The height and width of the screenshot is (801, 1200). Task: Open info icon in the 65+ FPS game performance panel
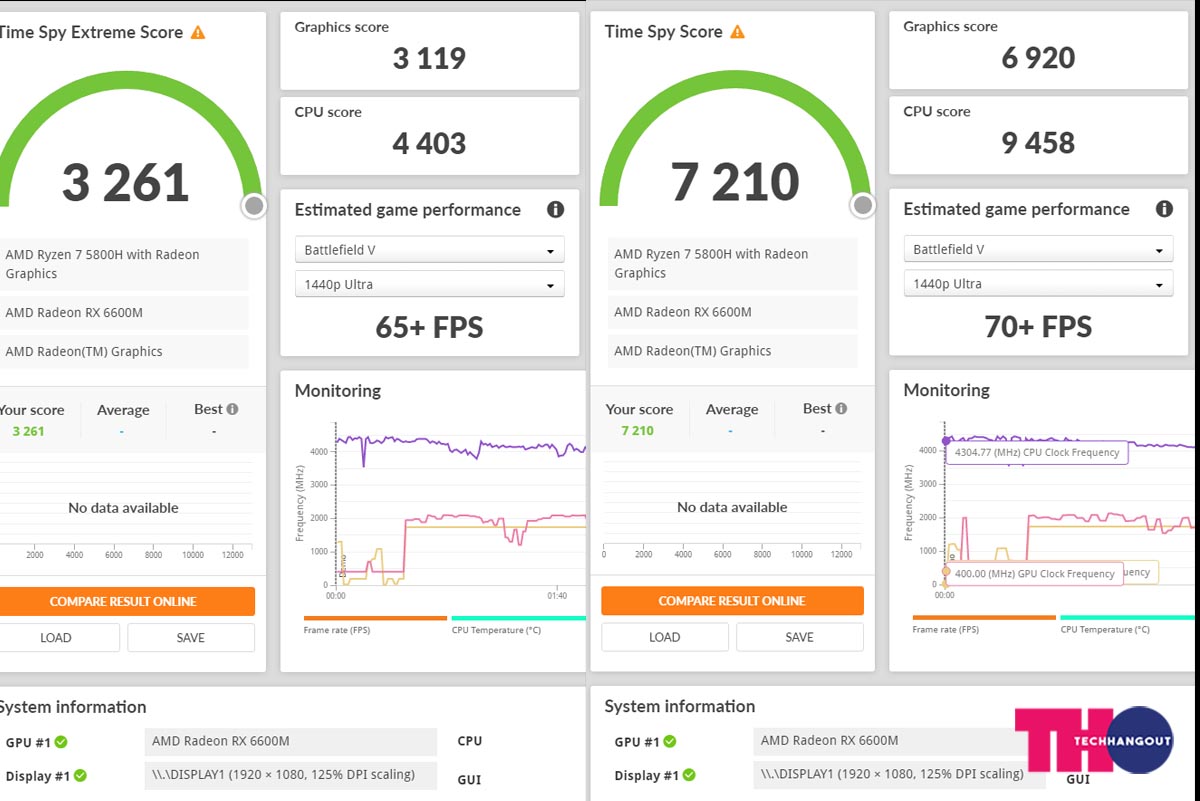click(x=555, y=210)
